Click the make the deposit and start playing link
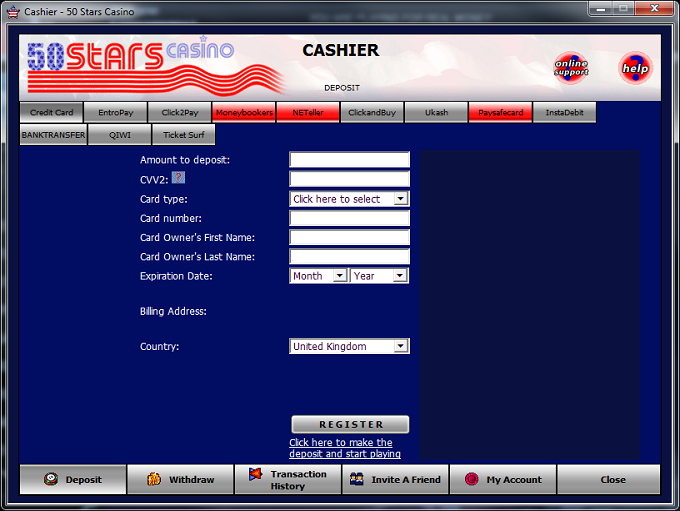This screenshot has width=680, height=511. click(345, 448)
